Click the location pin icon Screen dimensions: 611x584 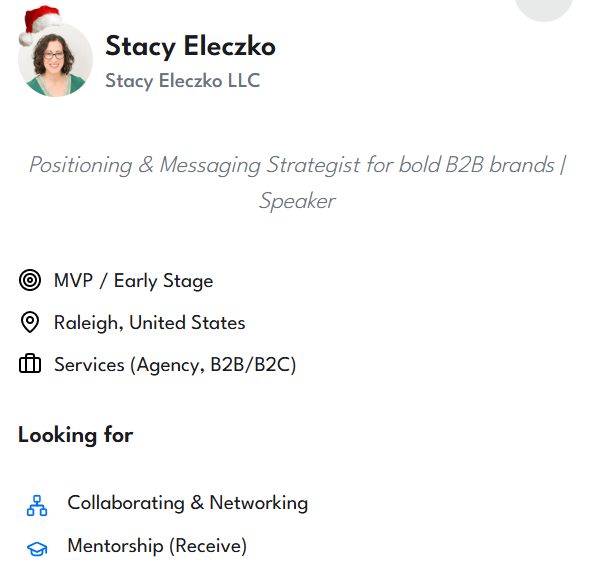click(x=30, y=323)
